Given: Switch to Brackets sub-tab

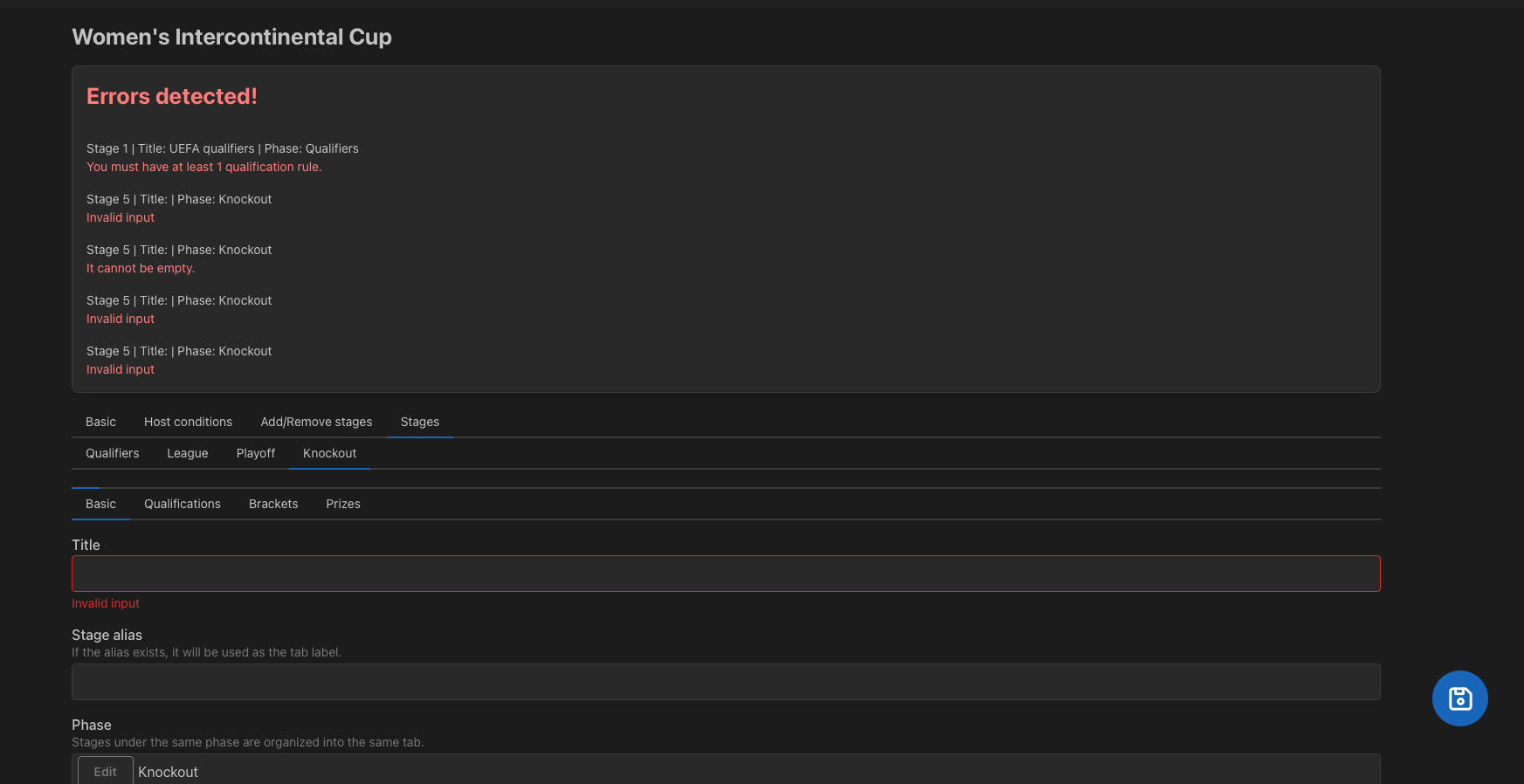Looking at the screenshot, I should [273, 504].
